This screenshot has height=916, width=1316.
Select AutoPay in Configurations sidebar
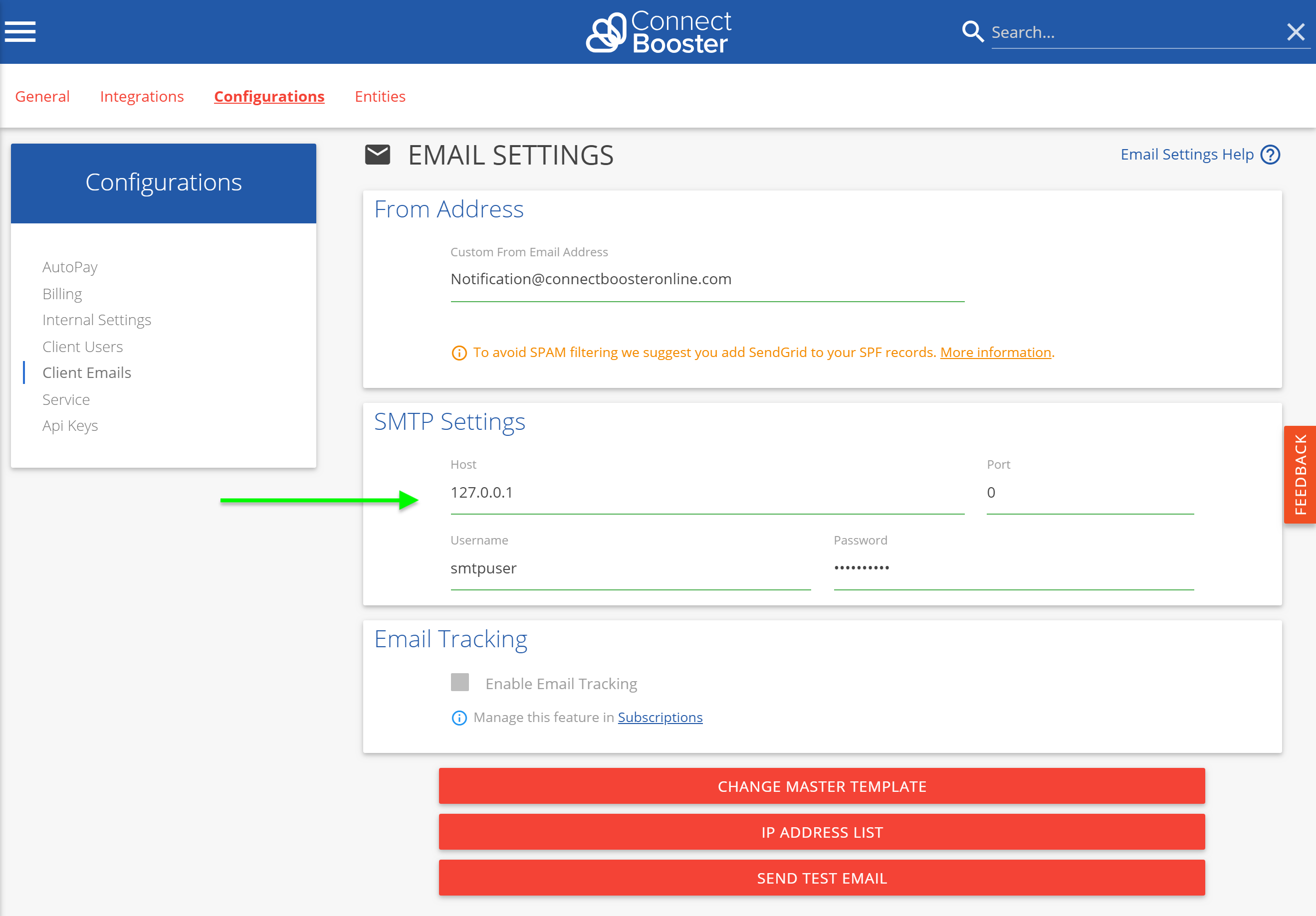coord(70,267)
